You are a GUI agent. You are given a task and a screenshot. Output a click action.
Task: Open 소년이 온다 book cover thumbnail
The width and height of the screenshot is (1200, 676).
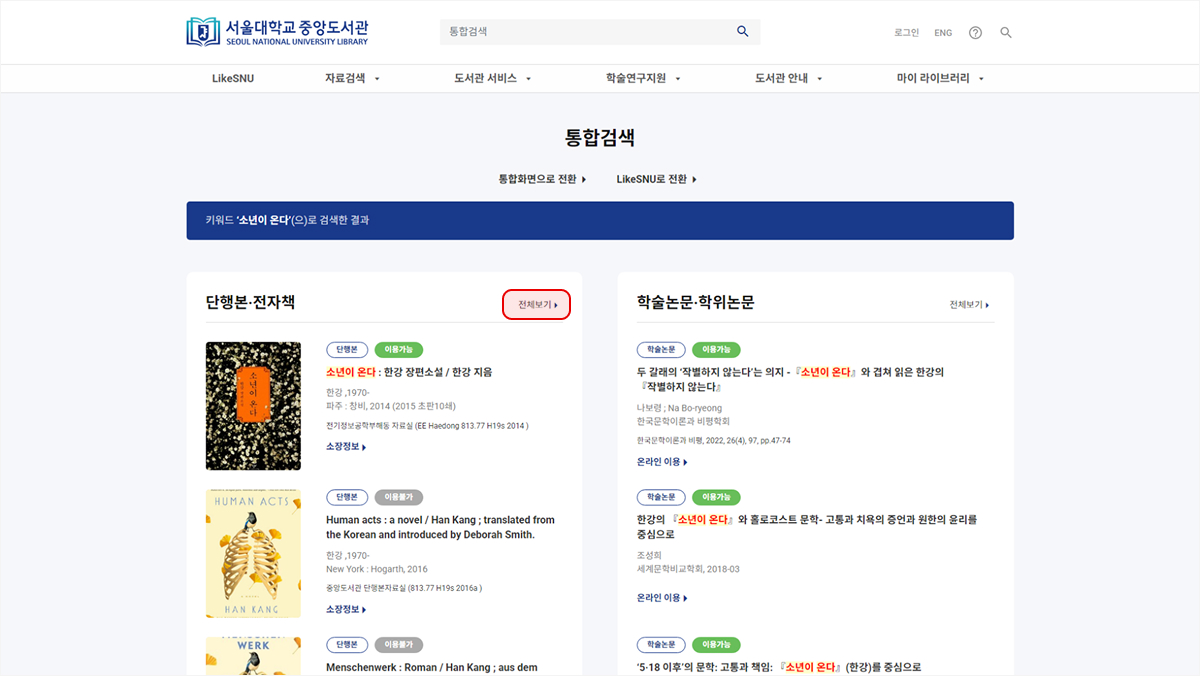pyautogui.click(x=253, y=406)
